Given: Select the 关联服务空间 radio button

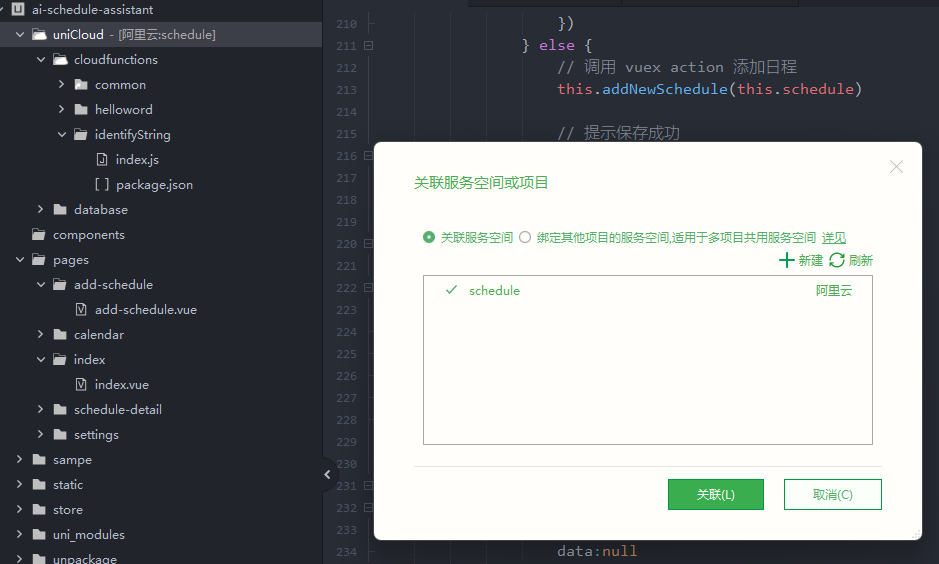Looking at the screenshot, I should [x=429, y=237].
